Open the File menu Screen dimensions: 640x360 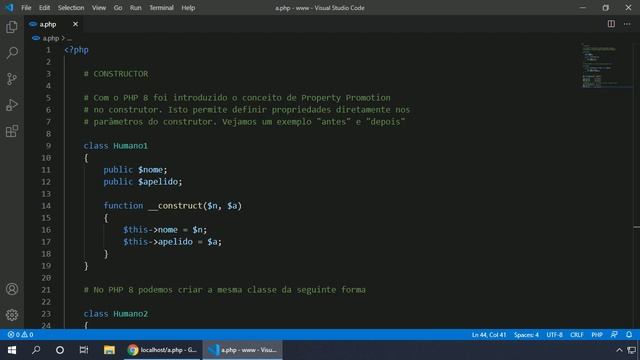26,8
